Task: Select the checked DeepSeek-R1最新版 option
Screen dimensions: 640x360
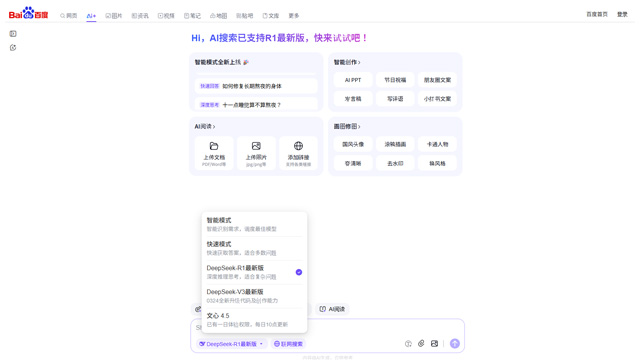Action: click(x=254, y=272)
